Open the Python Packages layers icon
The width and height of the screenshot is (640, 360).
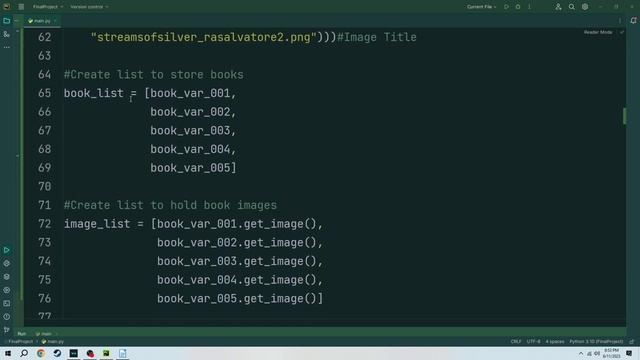coord(7,277)
